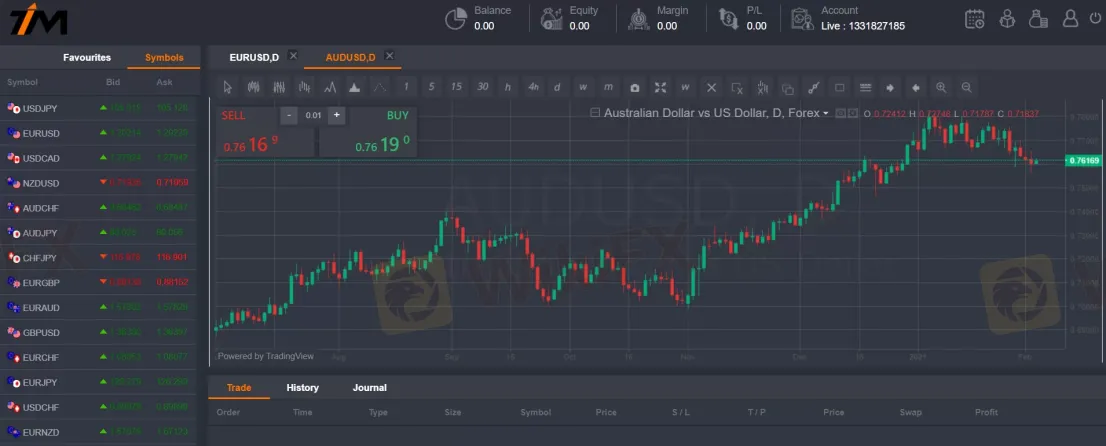
Task: Zoom in on the chart
Action: (x=941, y=88)
